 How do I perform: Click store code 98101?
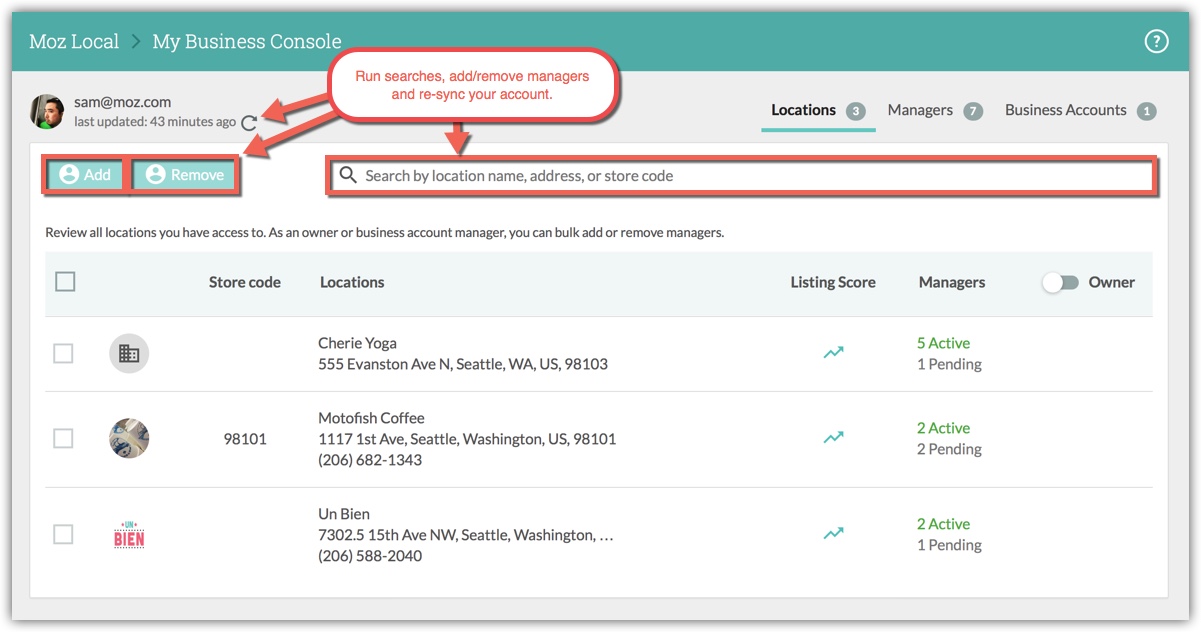245,438
